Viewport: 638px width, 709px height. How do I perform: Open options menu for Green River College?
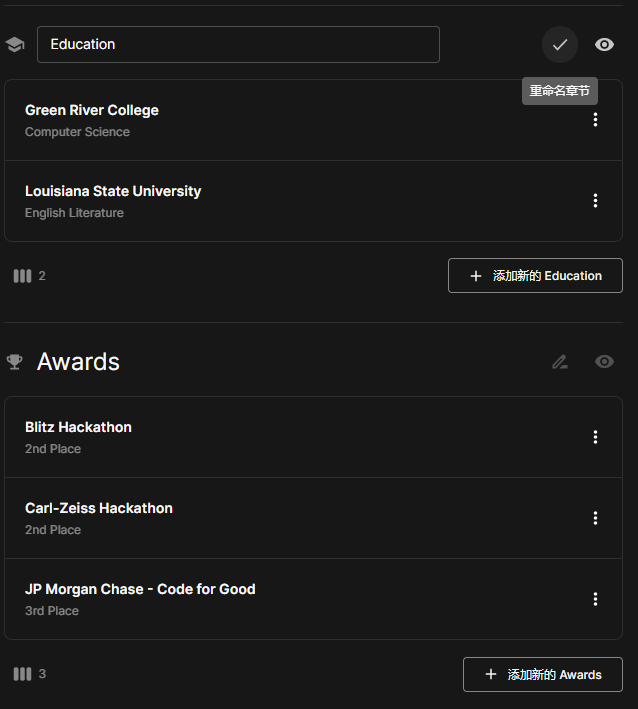pos(595,120)
